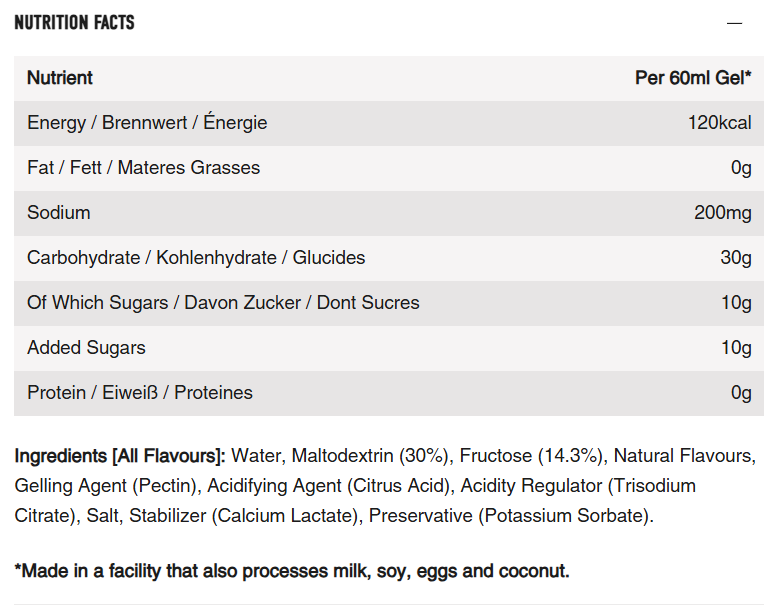Click the 120kcal energy value
The height and width of the screenshot is (607, 781).
click(x=719, y=123)
